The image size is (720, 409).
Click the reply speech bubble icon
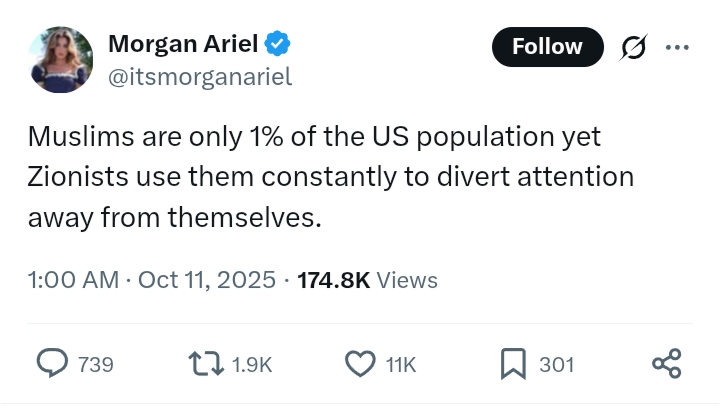pyautogui.click(x=52, y=364)
